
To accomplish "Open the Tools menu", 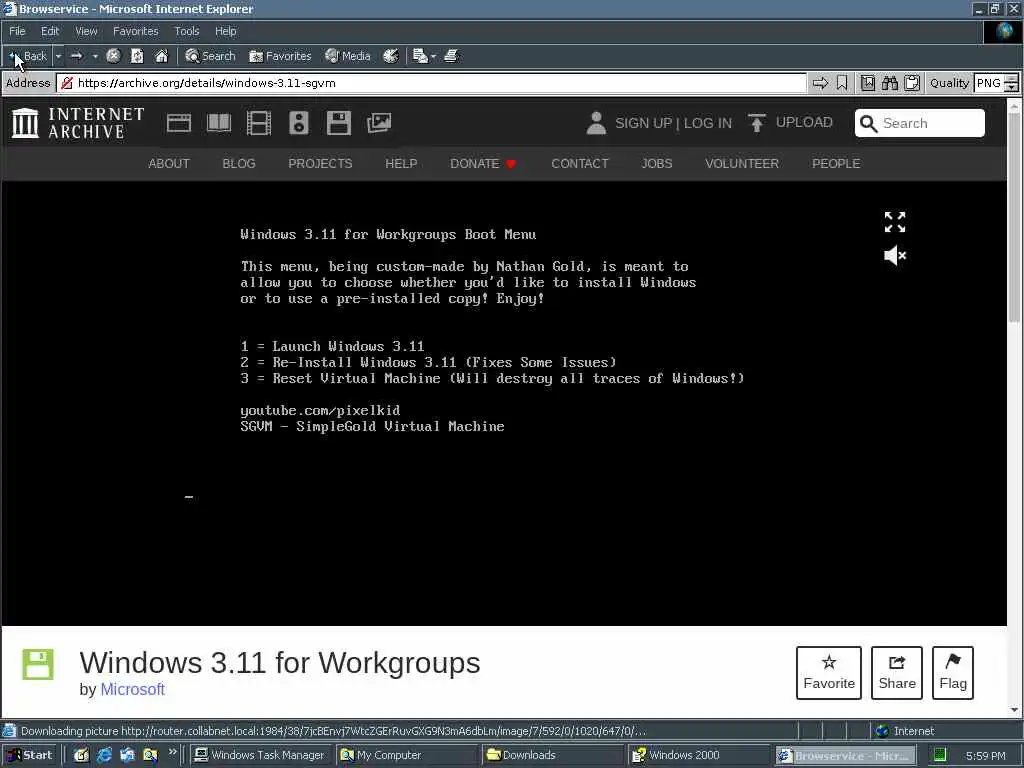I will click(x=186, y=31).
